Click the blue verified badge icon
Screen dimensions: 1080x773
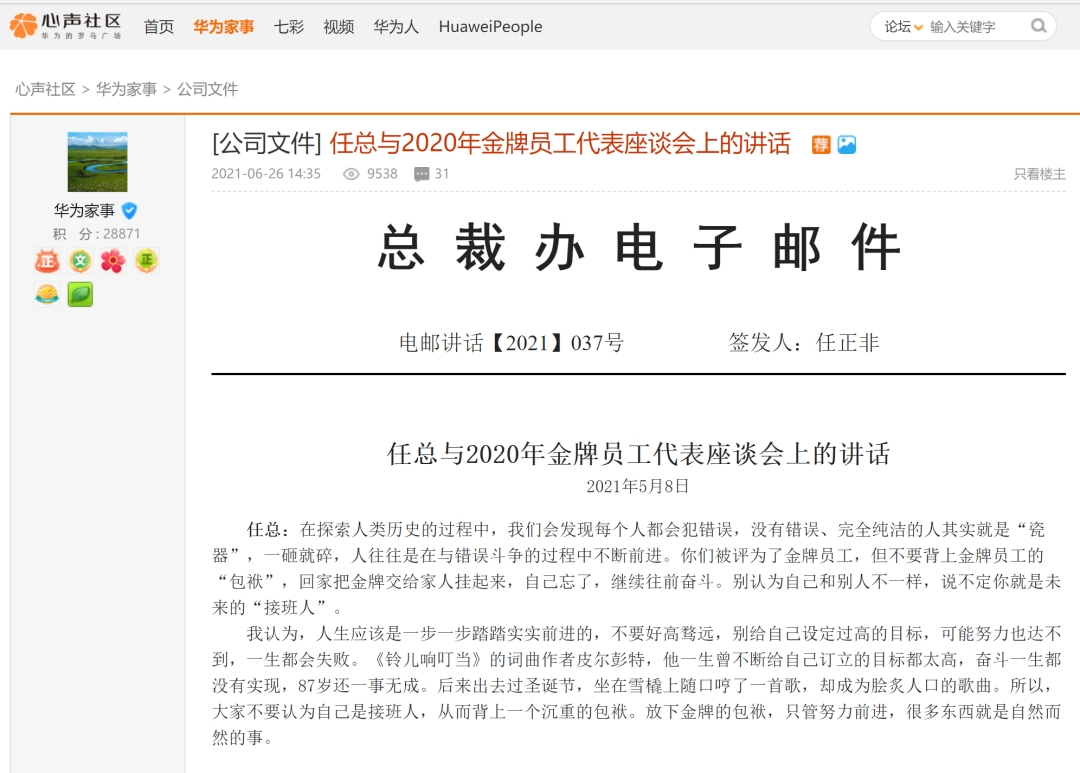coord(129,210)
